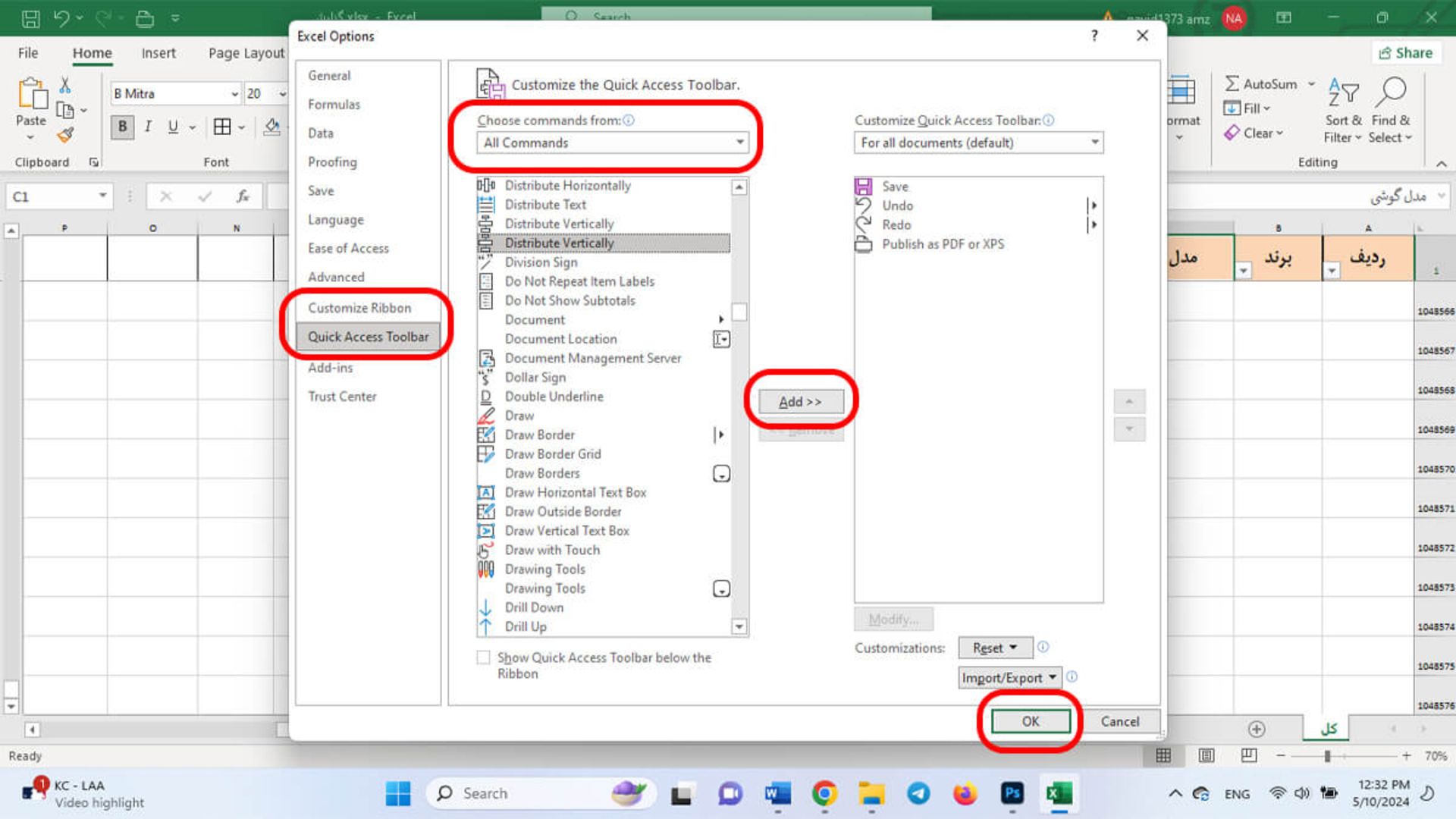Open Google Chrome from the taskbar
The image size is (1456, 819).
824,793
